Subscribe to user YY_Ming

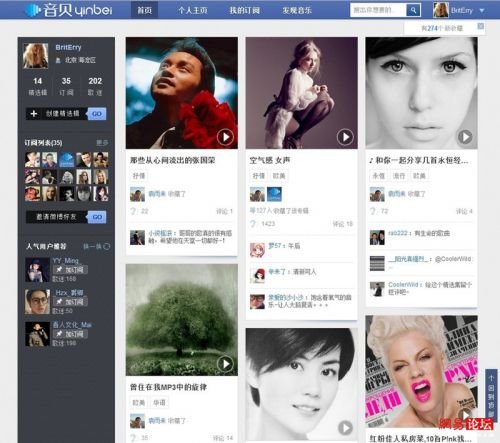(x=70, y=269)
